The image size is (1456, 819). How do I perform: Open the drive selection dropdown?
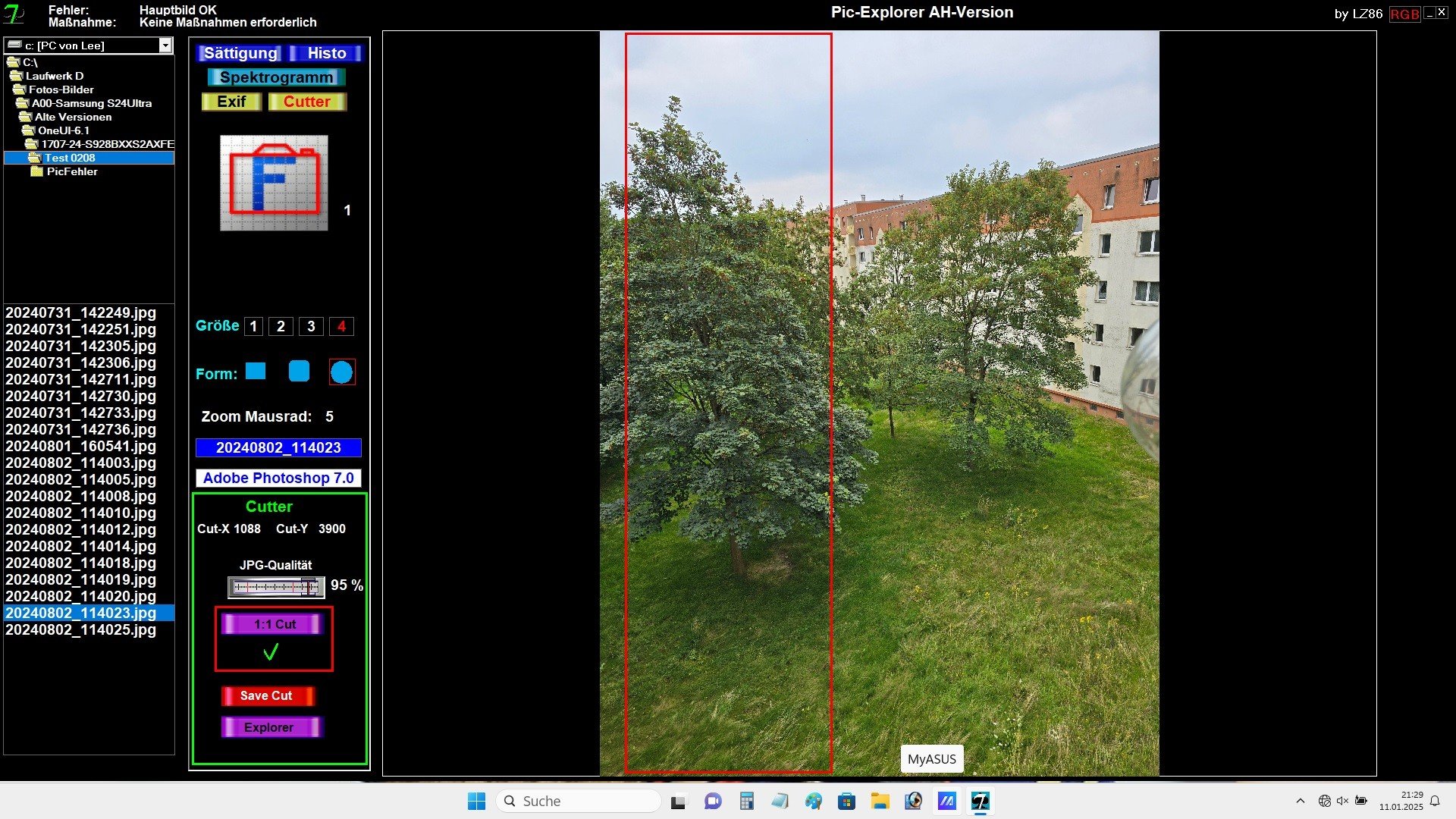click(x=165, y=45)
